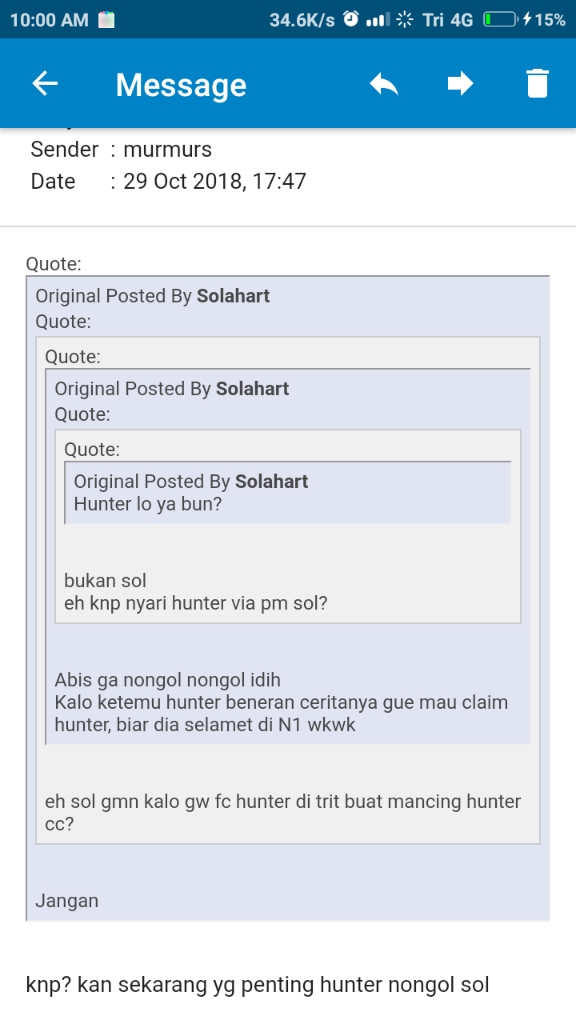Reply to the message with the reply arrow
This screenshot has width=576, height=1024.
(x=384, y=84)
